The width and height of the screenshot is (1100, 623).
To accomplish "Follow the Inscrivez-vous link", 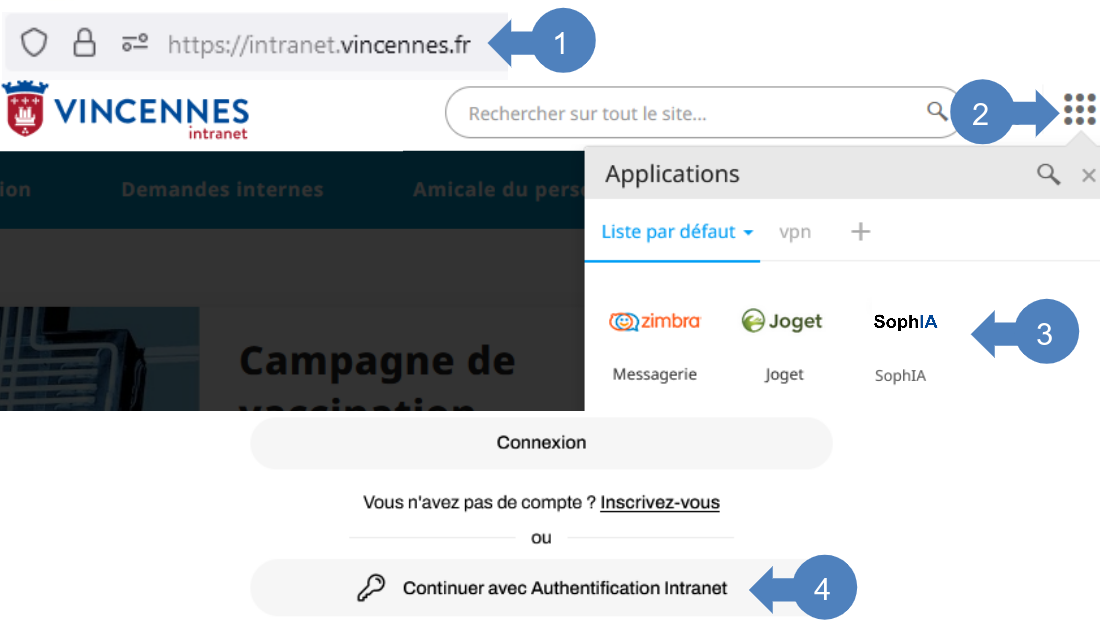I will [x=659, y=502].
